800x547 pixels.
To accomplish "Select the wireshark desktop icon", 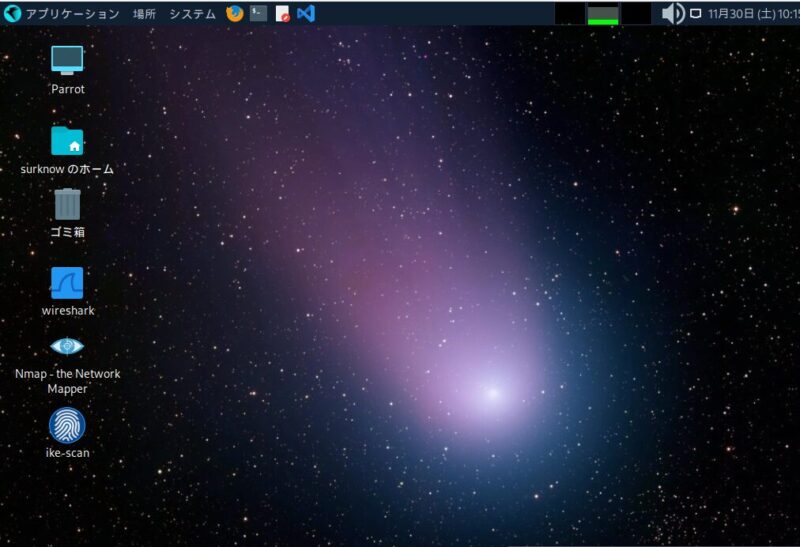I will tap(67, 283).
